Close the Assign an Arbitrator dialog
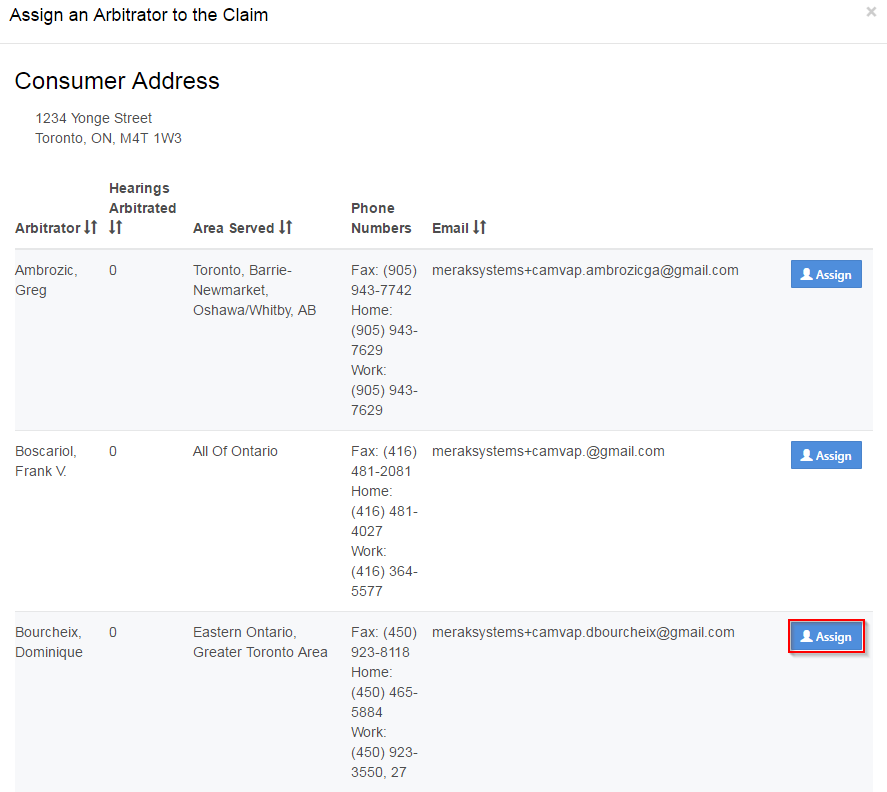This screenshot has height=792, width=887. pos(870,13)
